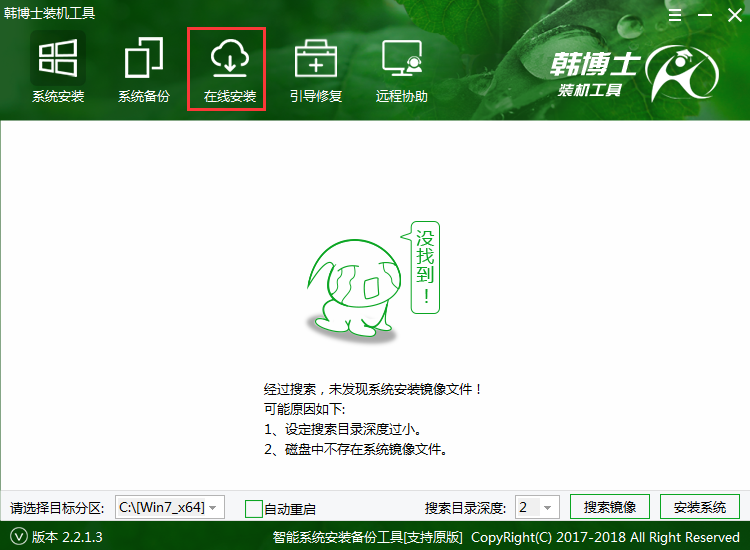Image resolution: width=750 pixels, height=550 pixels.
Task: Minimize the 韩博士装机工具 window
Action: [703, 17]
